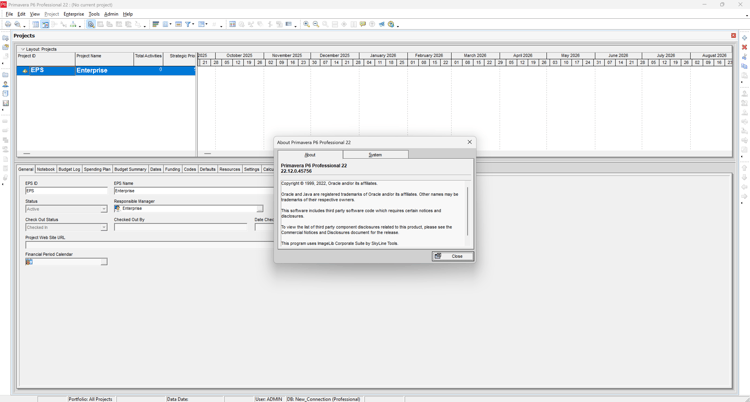The width and height of the screenshot is (750, 402).
Task: Switch to the Resources tab
Action: [x=230, y=169]
